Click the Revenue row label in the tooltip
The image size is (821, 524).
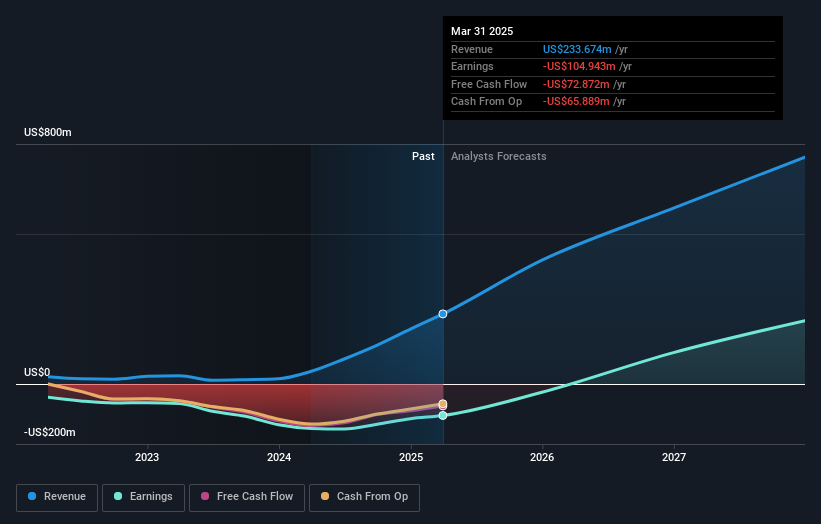(x=472, y=49)
